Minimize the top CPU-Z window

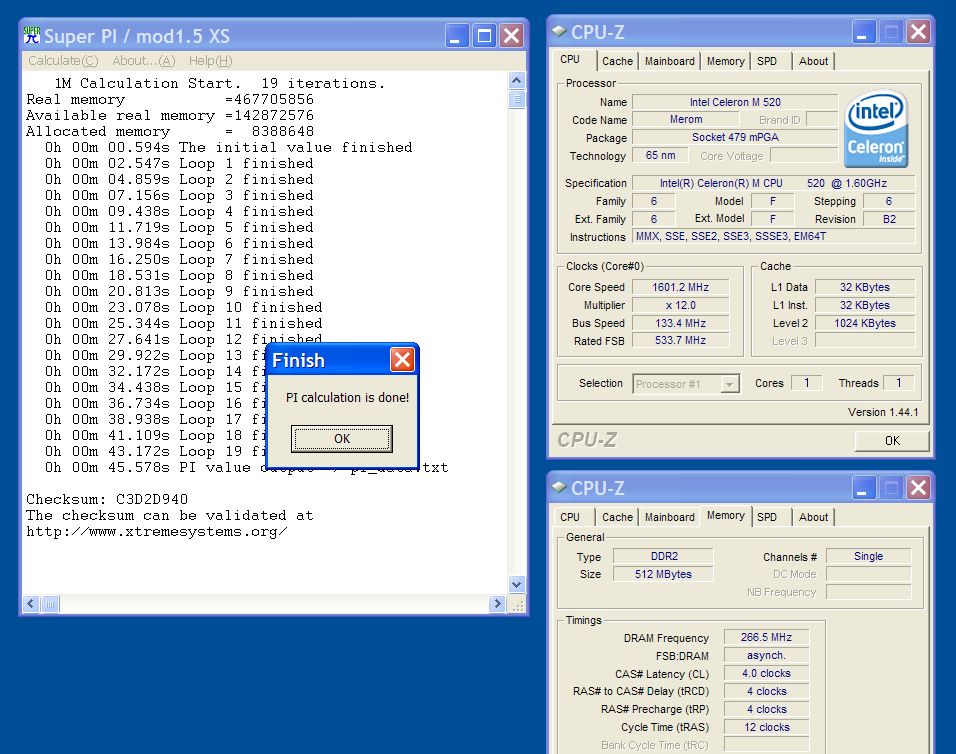[864, 32]
